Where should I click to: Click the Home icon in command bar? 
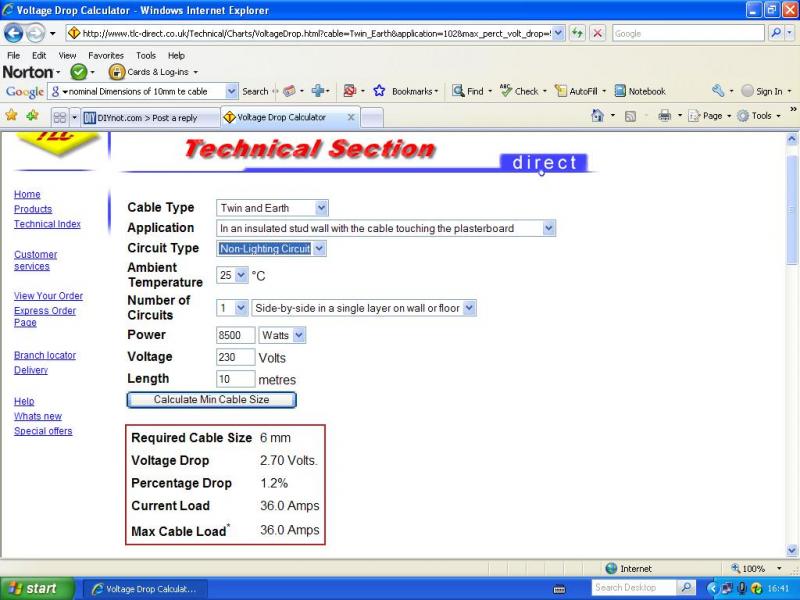pos(598,116)
